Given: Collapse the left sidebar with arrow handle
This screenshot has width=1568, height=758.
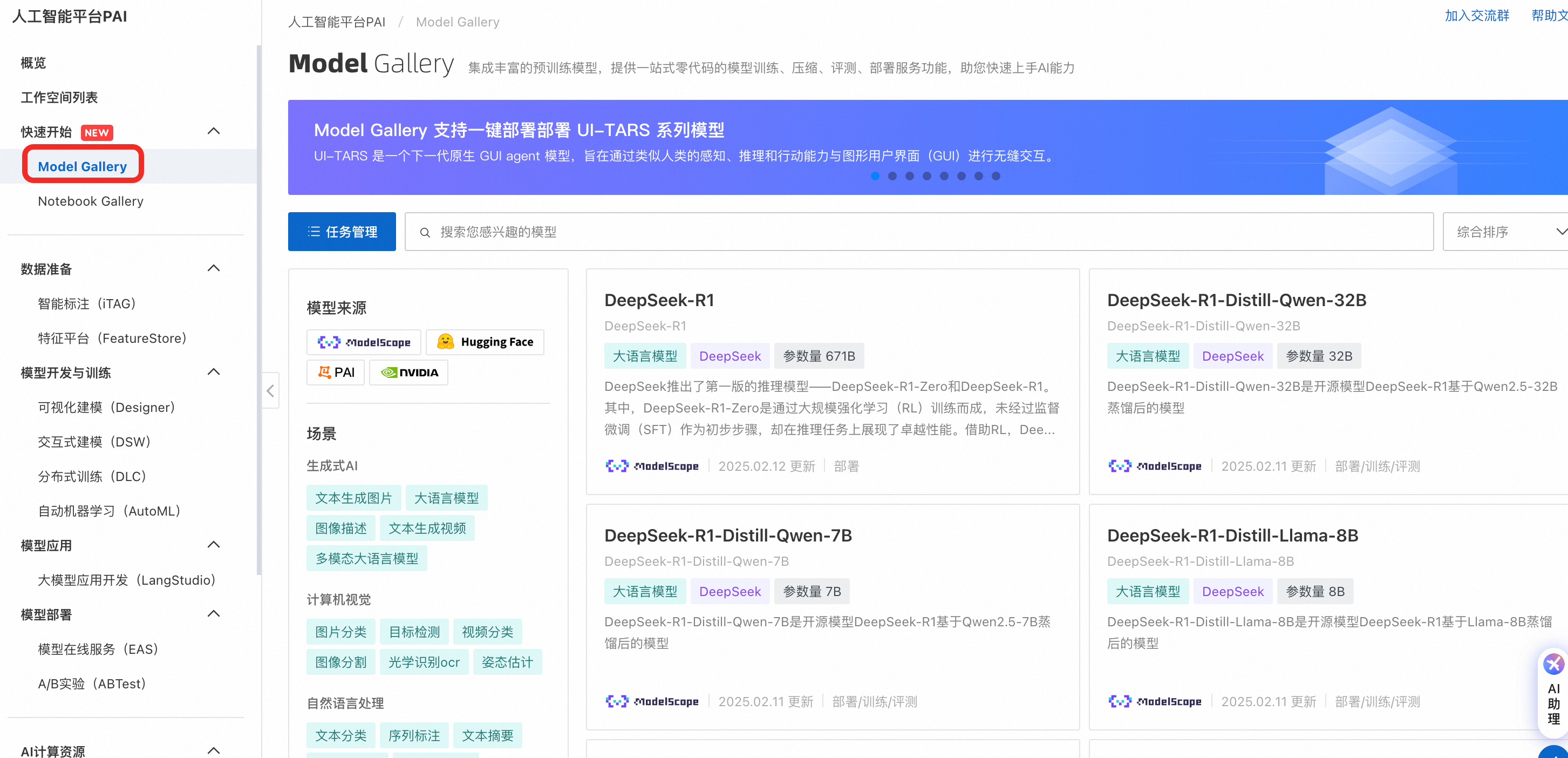Looking at the screenshot, I should tap(270, 390).
